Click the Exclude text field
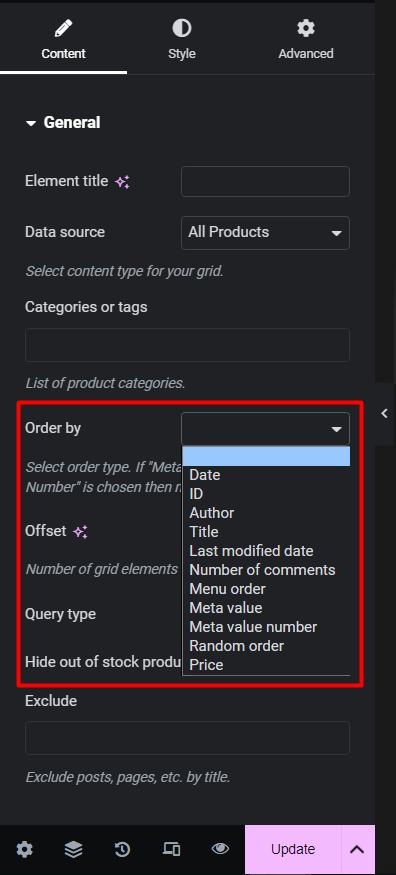The height and width of the screenshot is (875, 396). tap(187, 738)
